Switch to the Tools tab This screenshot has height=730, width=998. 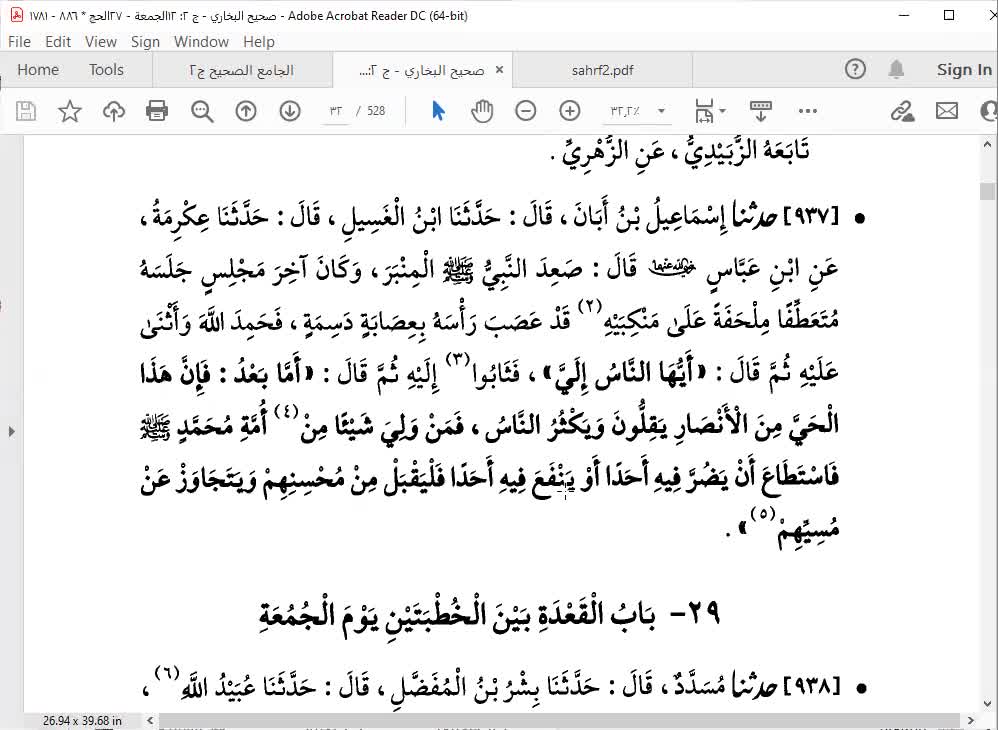pos(106,69)
